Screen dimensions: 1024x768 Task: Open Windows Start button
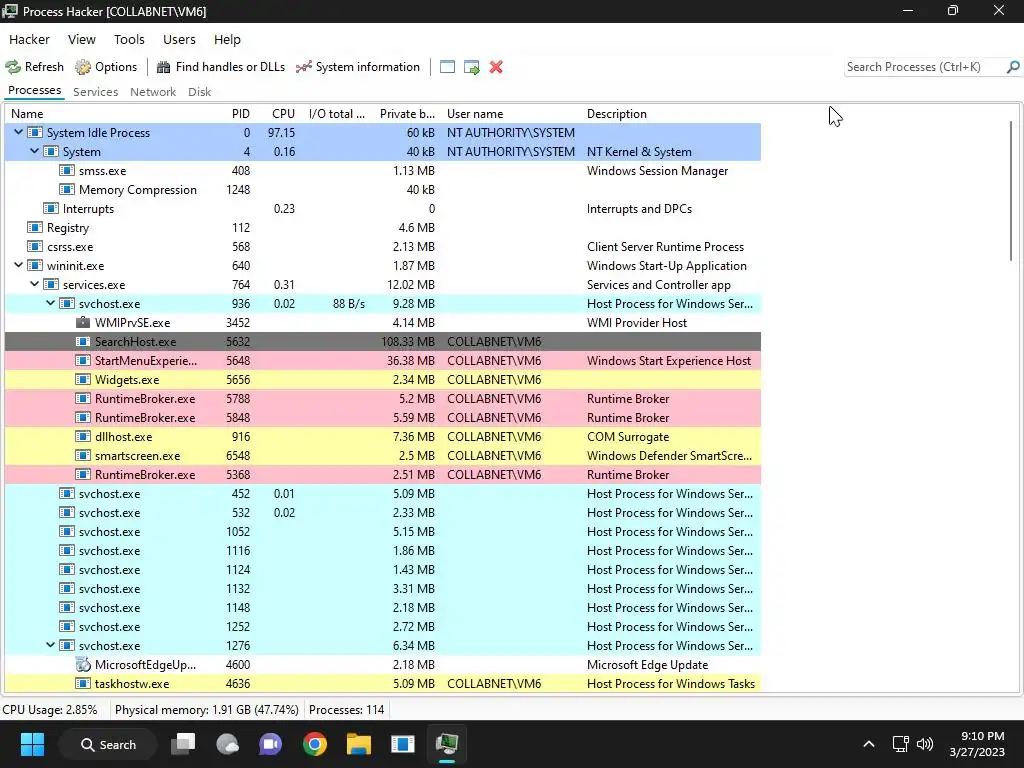point(32,744)
